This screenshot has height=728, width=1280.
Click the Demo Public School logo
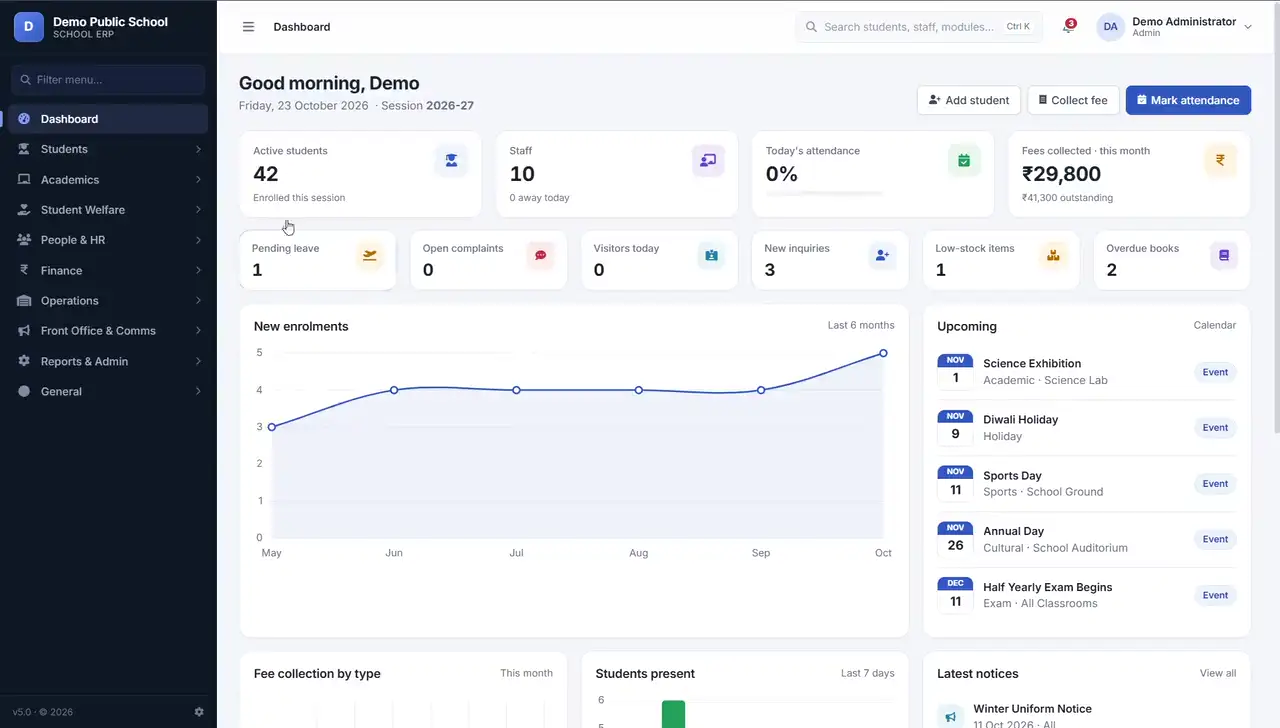(28, 27)
